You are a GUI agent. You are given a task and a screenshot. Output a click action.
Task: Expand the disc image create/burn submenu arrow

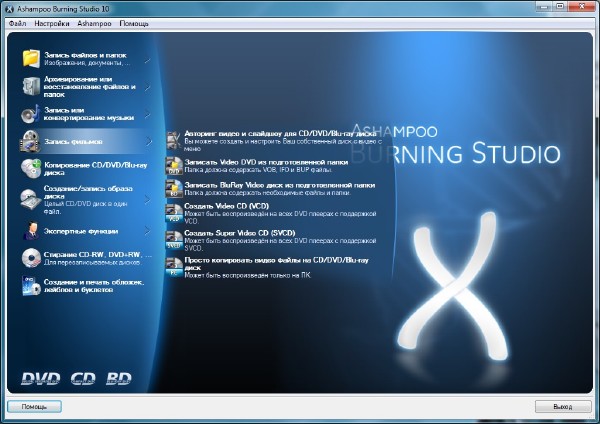[148, 198]
